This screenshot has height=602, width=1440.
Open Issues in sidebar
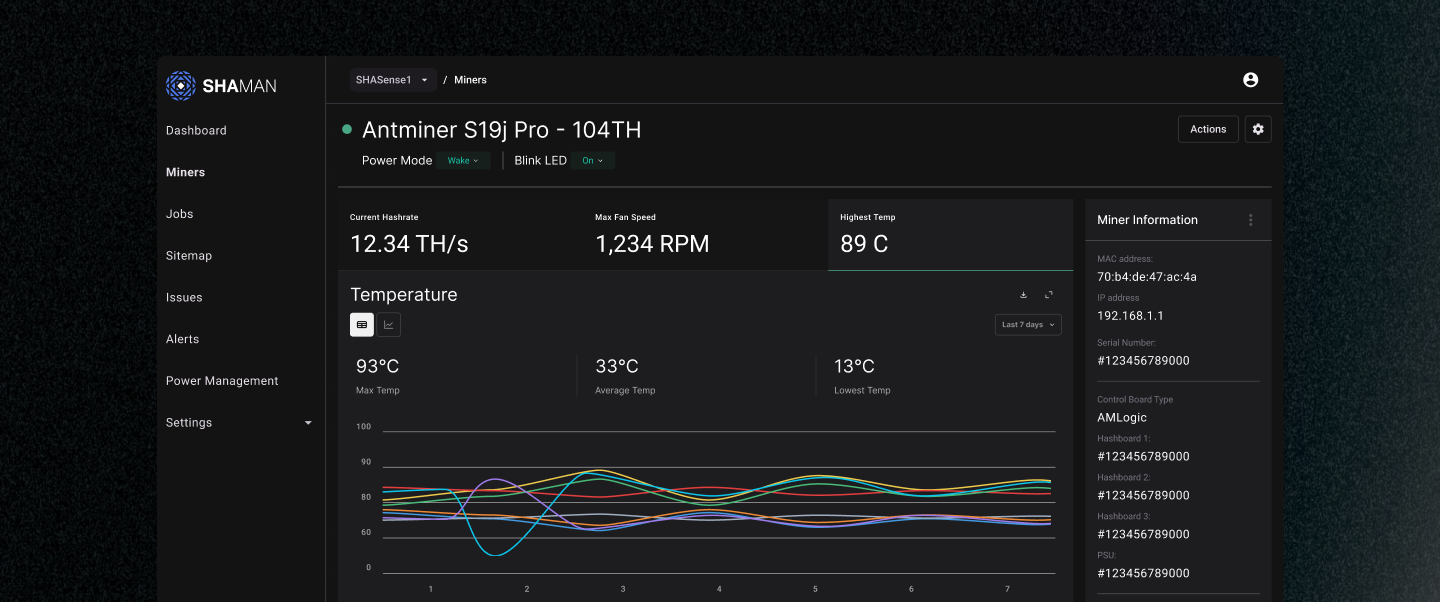[184, 297]
